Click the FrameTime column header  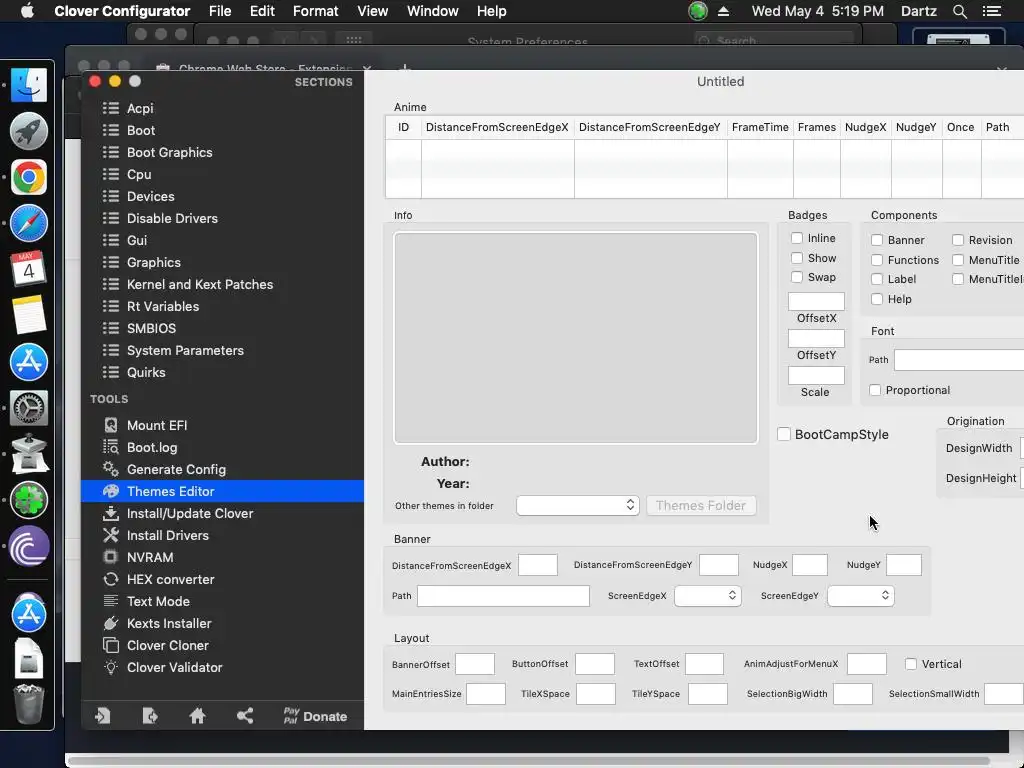(760, 127)
